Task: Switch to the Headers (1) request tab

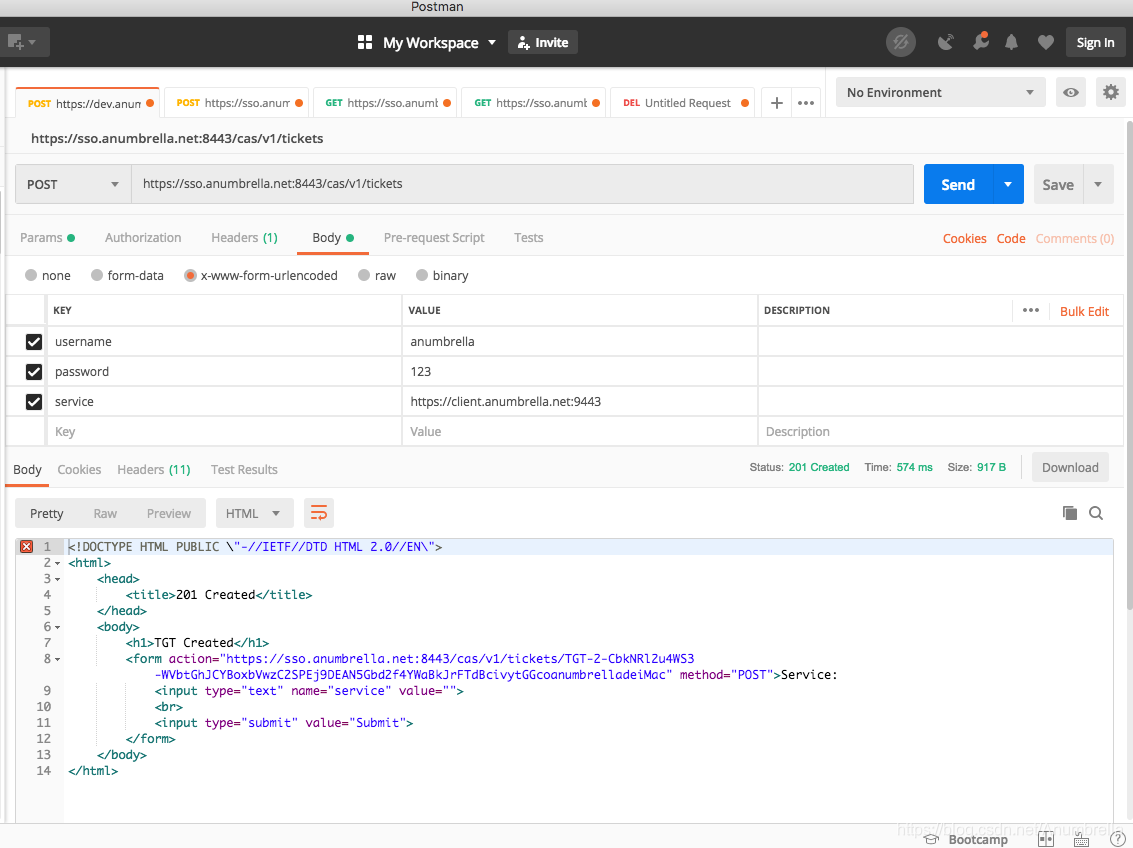Action: (244, 238)
